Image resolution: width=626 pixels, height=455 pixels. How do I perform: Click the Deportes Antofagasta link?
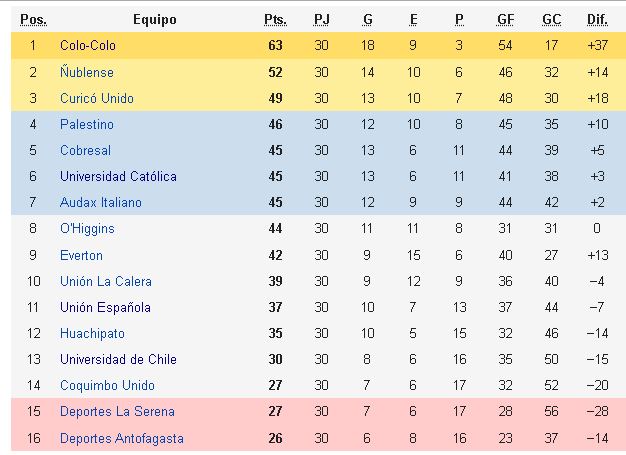click(x=122, y=438)
